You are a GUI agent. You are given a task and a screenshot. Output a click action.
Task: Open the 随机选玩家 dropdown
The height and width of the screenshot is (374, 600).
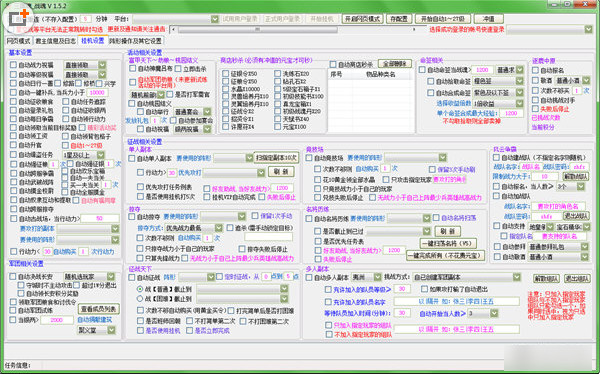[x=89, y=276]
